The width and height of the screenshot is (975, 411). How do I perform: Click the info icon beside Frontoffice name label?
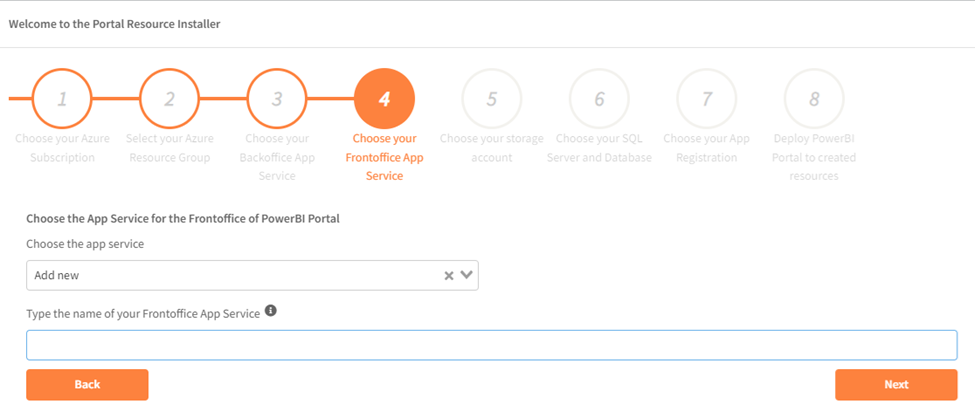coord(271,311)
